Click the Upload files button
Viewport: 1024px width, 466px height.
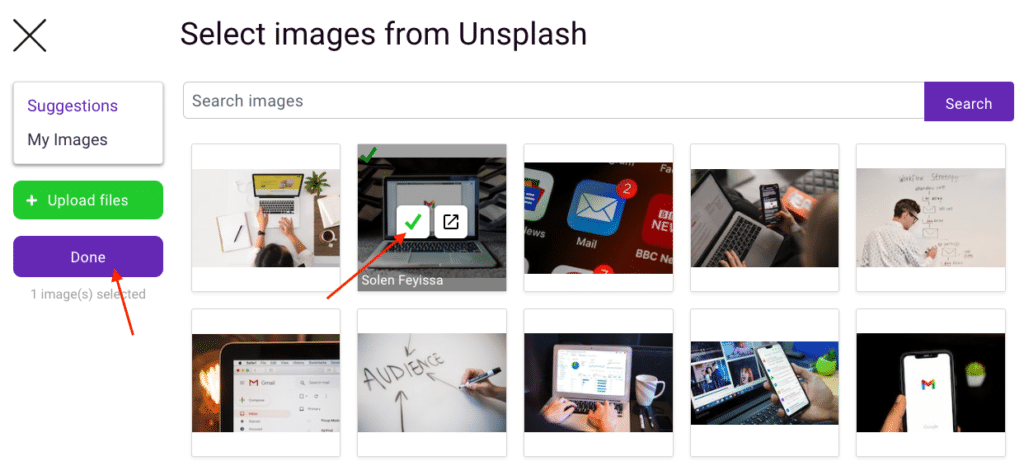(88, 200)
